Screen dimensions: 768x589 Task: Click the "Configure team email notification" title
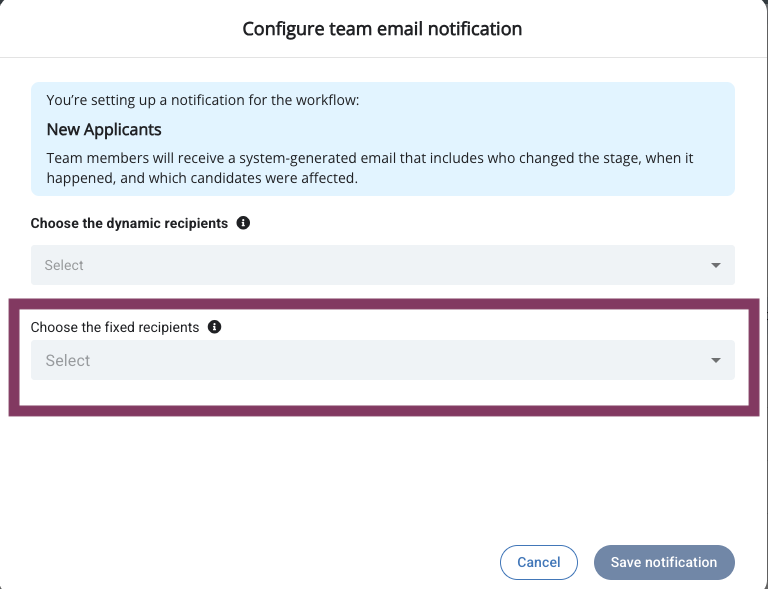click(382, 29)
